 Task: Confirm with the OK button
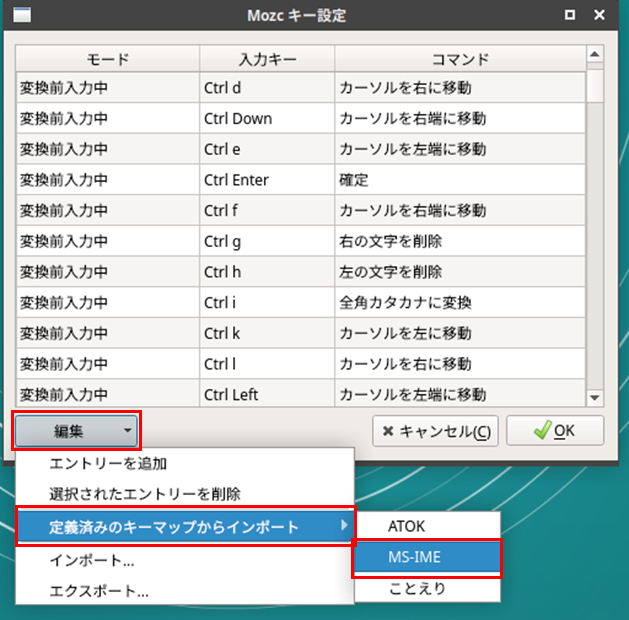[x=555, y=431]
